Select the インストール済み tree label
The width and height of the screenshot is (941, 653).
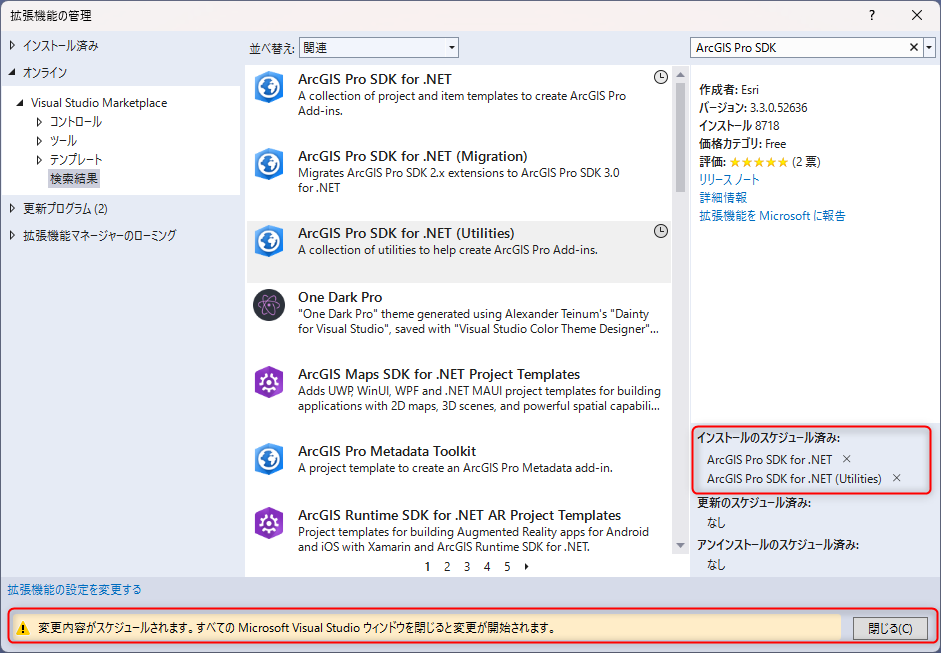(x=61, y=46)
